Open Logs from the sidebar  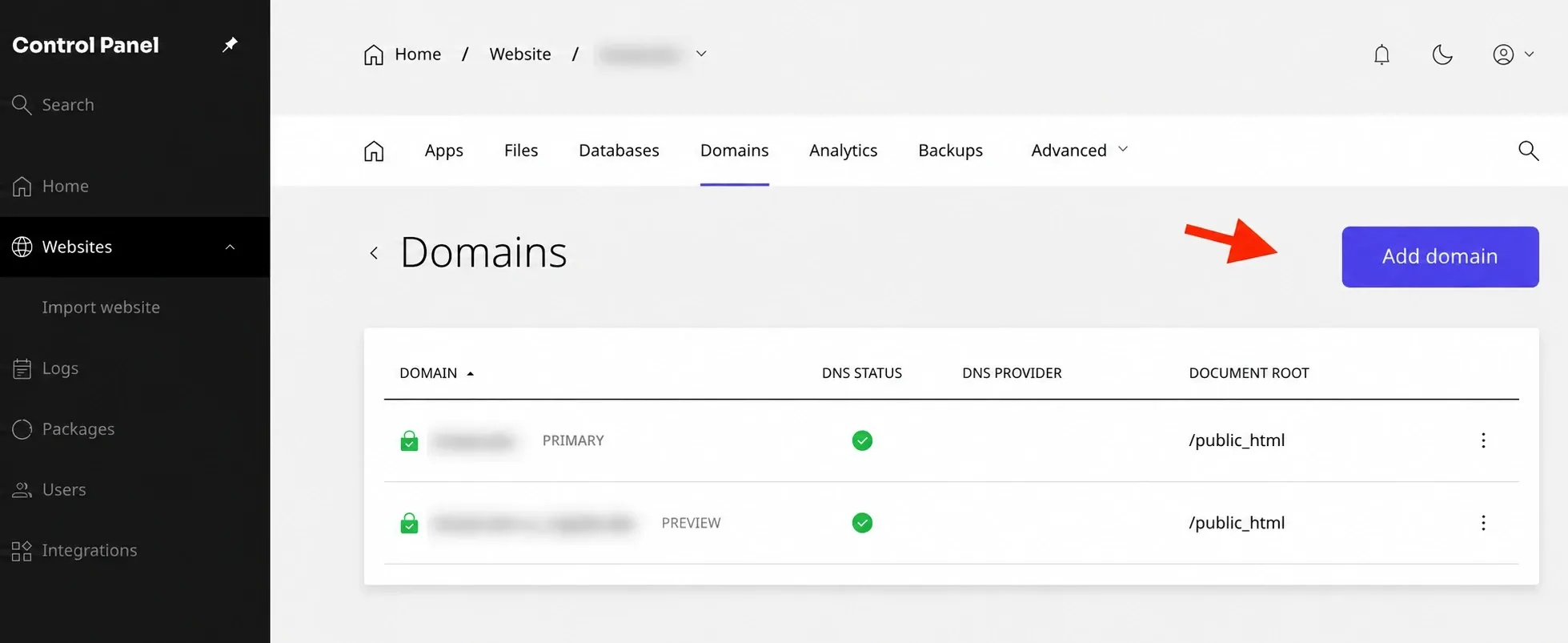pos(46,368)
